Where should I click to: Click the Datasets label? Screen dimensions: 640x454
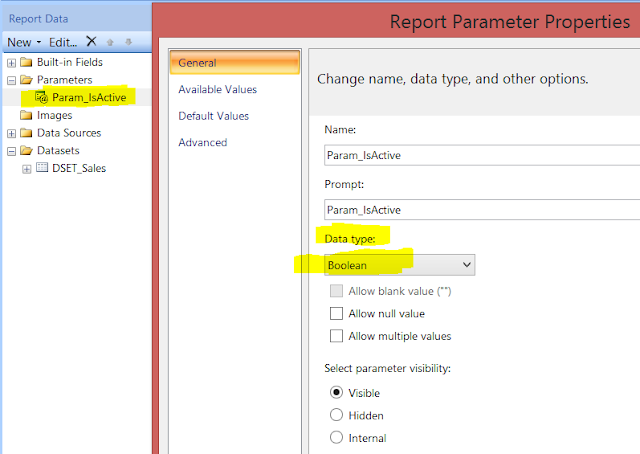click(58, 151)
